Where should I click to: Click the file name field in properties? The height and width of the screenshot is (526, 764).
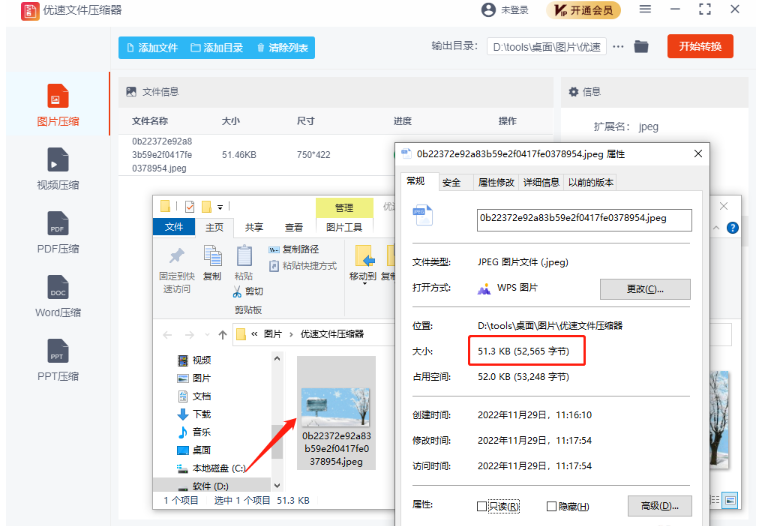click(x=584, y=220)
